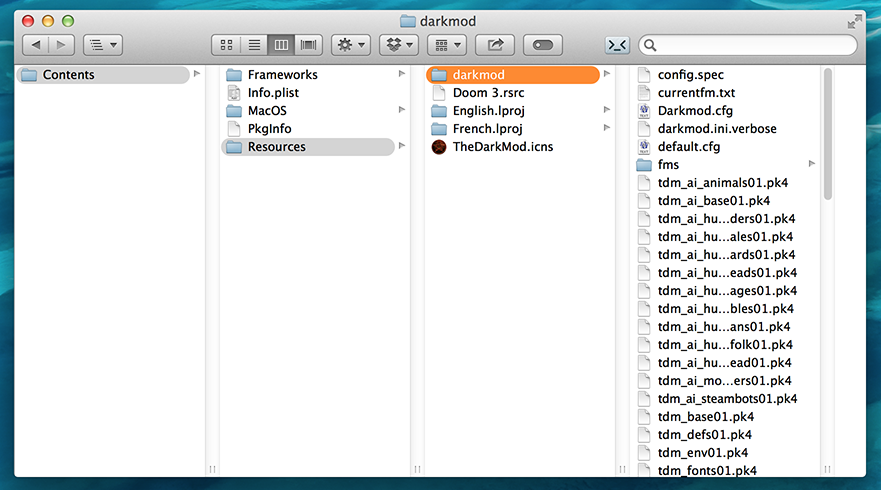Expand the arrow beside Frameworks
This screenshot has width=881, height=490.
[x=402, y=74]
